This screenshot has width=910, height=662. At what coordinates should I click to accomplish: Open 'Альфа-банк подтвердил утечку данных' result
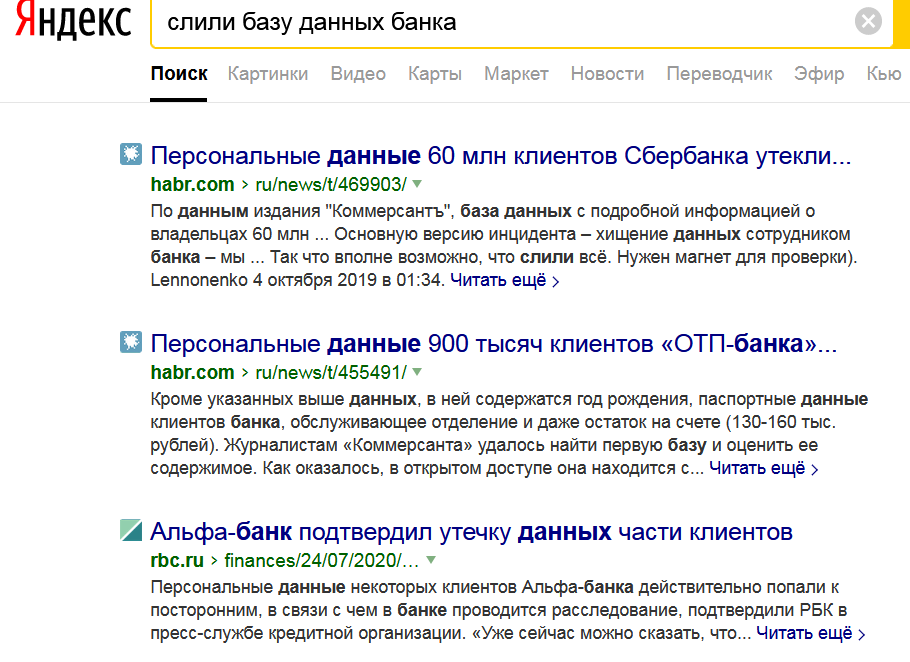coord(471,531)
